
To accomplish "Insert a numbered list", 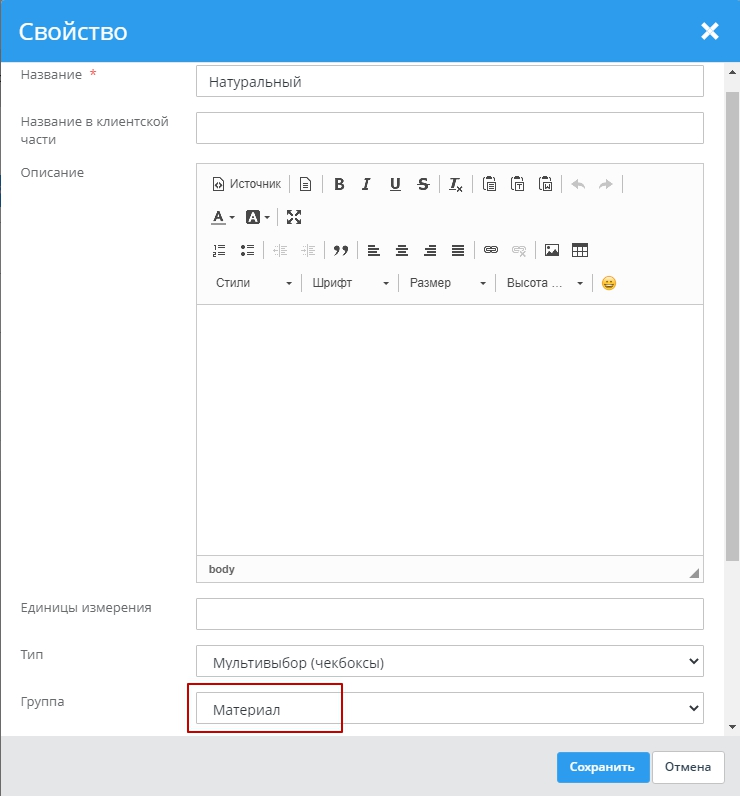I will (x=219, y=250).
